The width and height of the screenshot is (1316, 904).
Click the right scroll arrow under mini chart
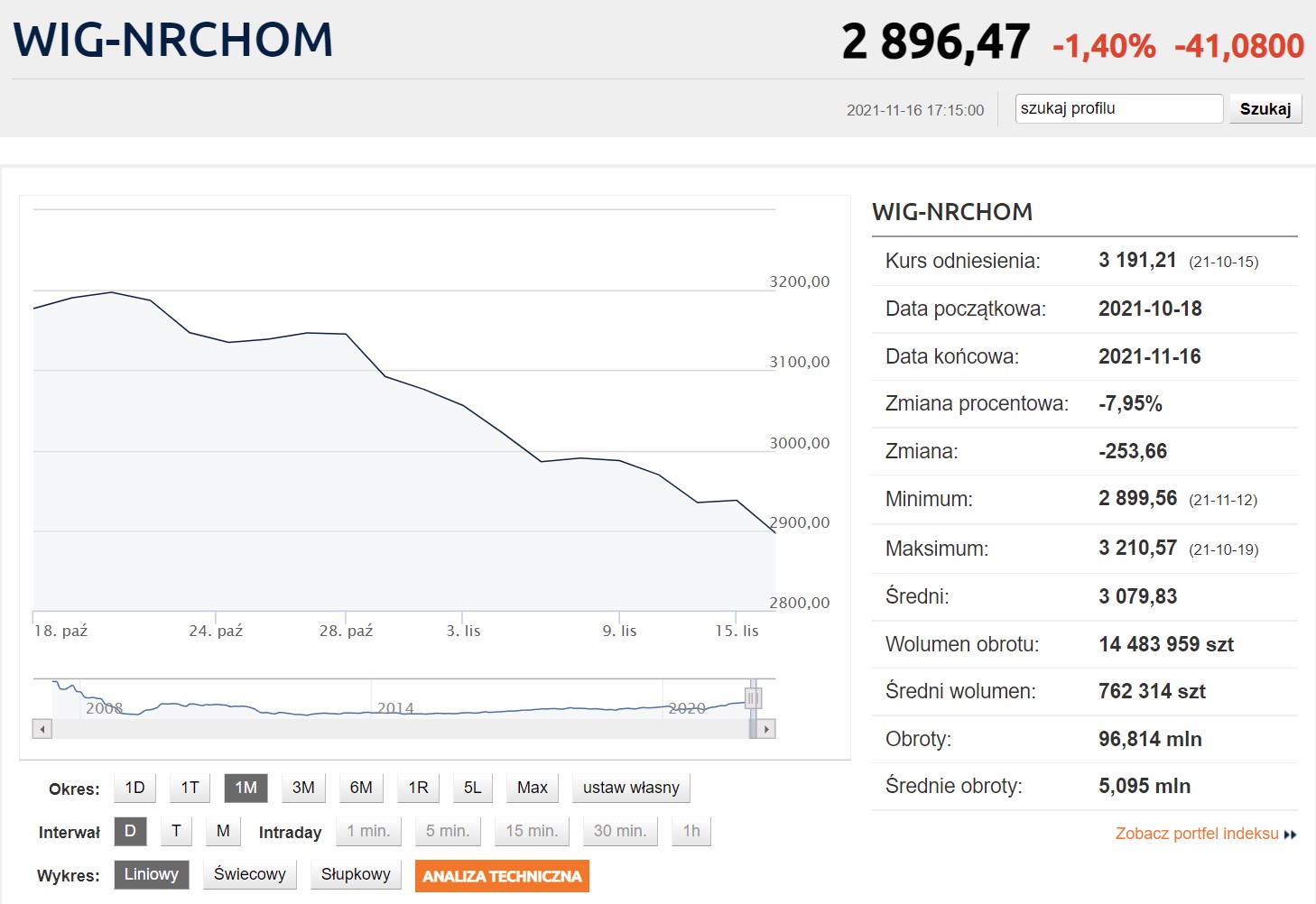[766, 729]
